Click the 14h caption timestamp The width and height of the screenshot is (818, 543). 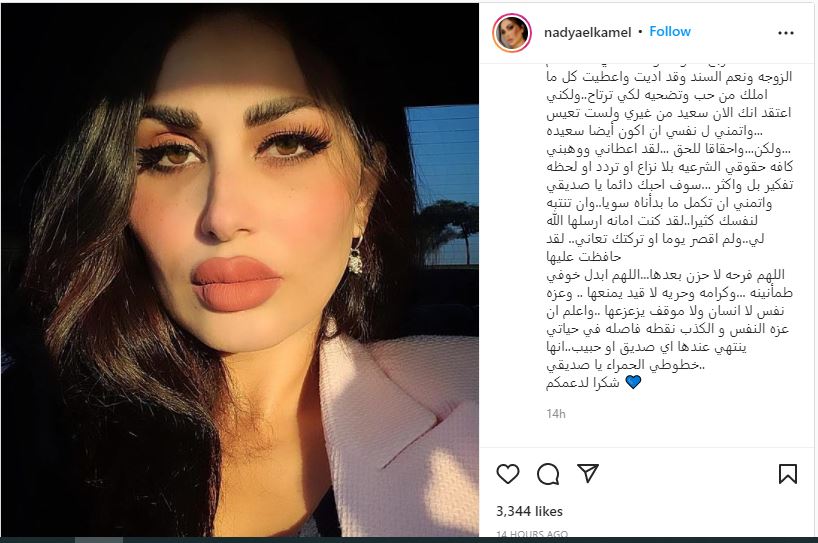point(556,414)
